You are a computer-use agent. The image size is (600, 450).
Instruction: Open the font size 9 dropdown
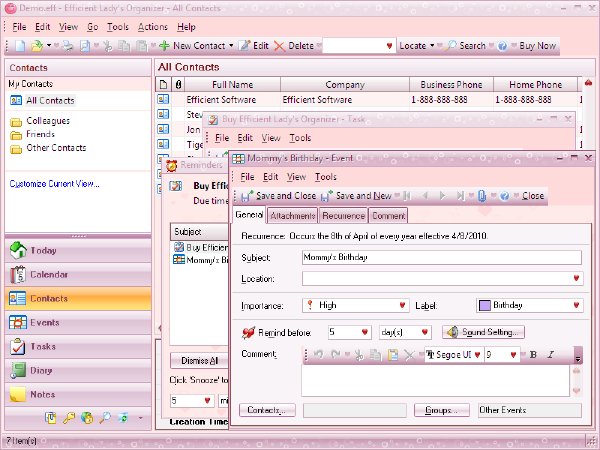point(514,355)
